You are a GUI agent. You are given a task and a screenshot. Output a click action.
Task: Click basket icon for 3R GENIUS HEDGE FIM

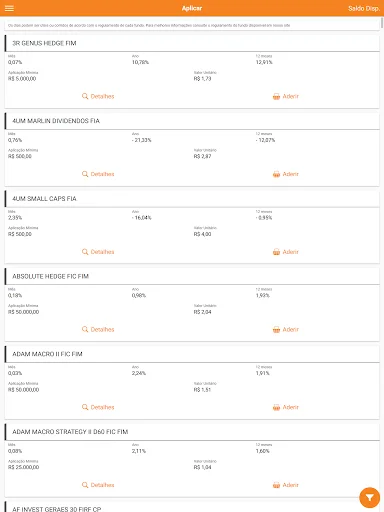point(276,96)
